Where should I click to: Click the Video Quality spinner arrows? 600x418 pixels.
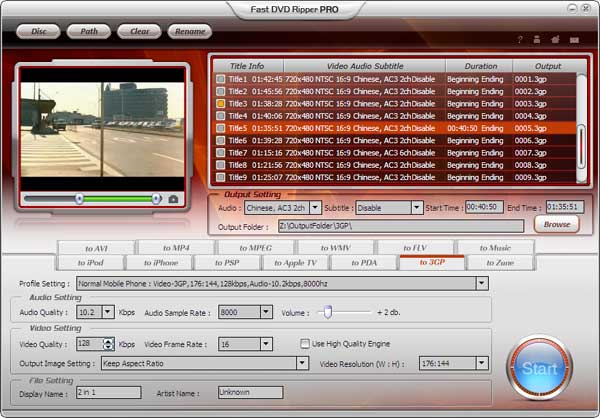[x=109, y=344]
